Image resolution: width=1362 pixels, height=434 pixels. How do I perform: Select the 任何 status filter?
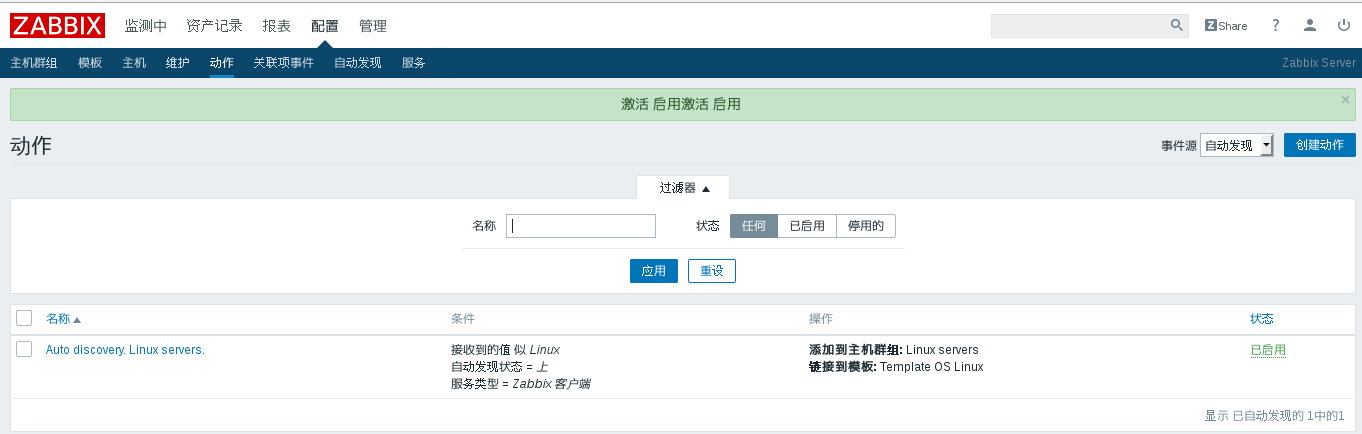point(754,226)
